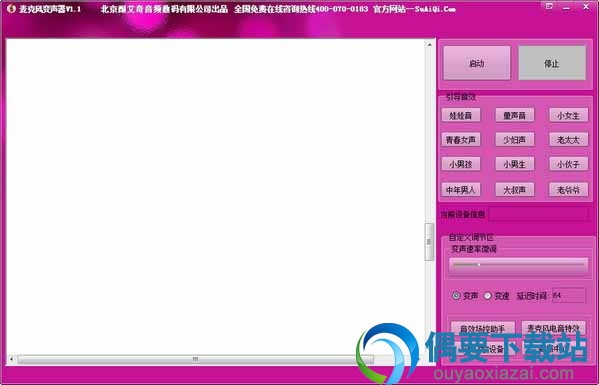Choose the 中年男人 voice preset

tap(461, 190)
